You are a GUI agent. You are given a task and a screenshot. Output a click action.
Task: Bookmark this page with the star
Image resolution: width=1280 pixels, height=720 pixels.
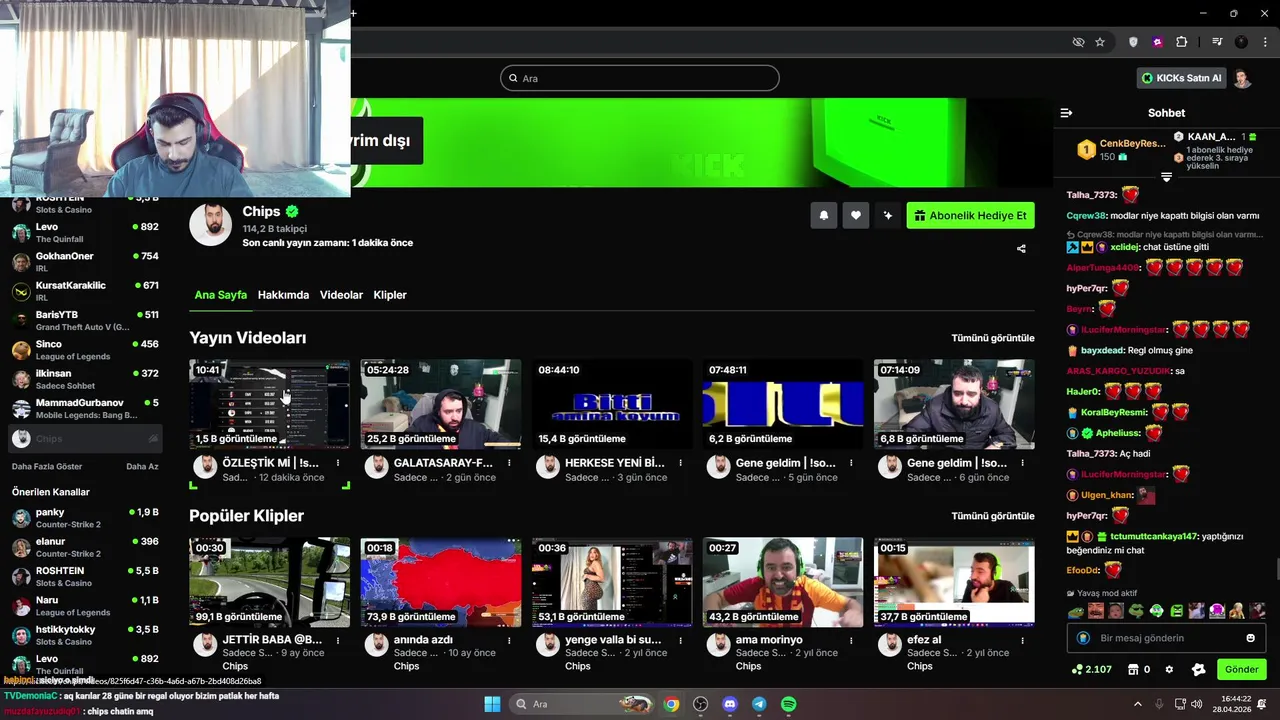point(1100,42)
